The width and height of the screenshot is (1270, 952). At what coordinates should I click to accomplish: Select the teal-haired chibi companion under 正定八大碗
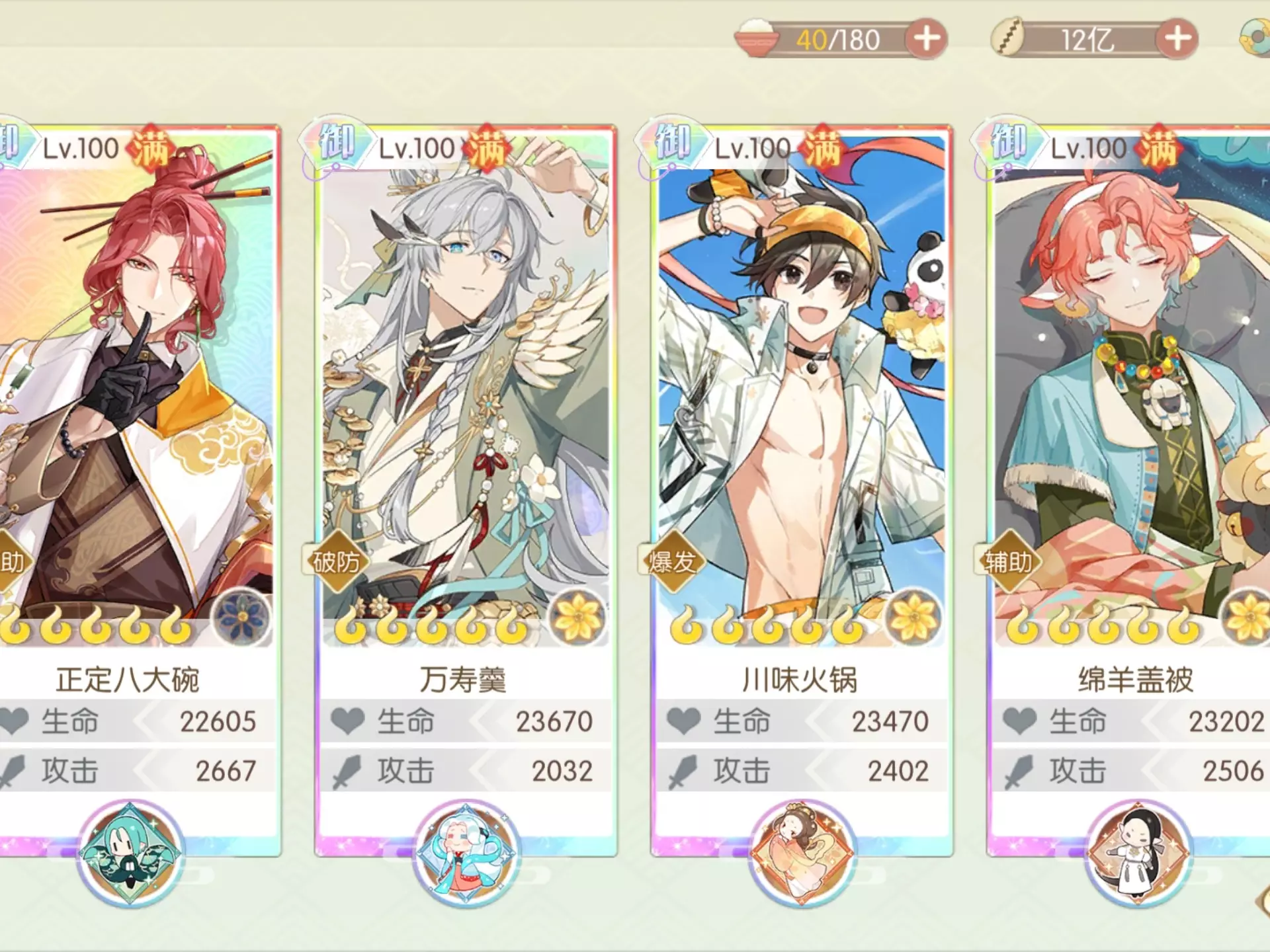(x=130, y=853)
